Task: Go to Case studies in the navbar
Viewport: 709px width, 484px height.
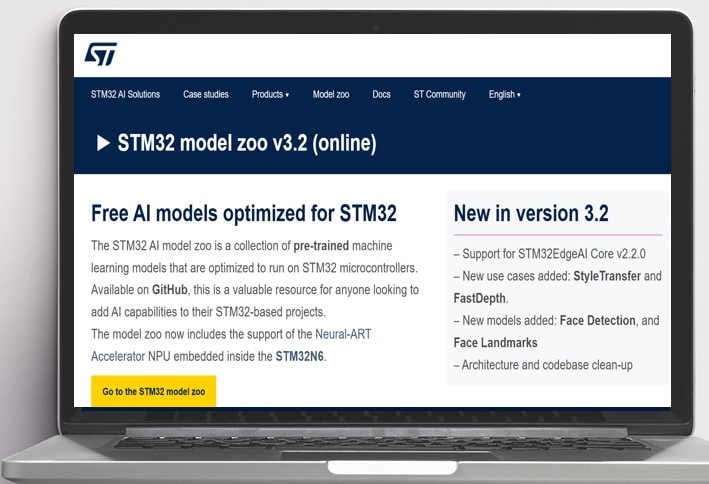Action: pyautogui.click(x=206, y=95)
